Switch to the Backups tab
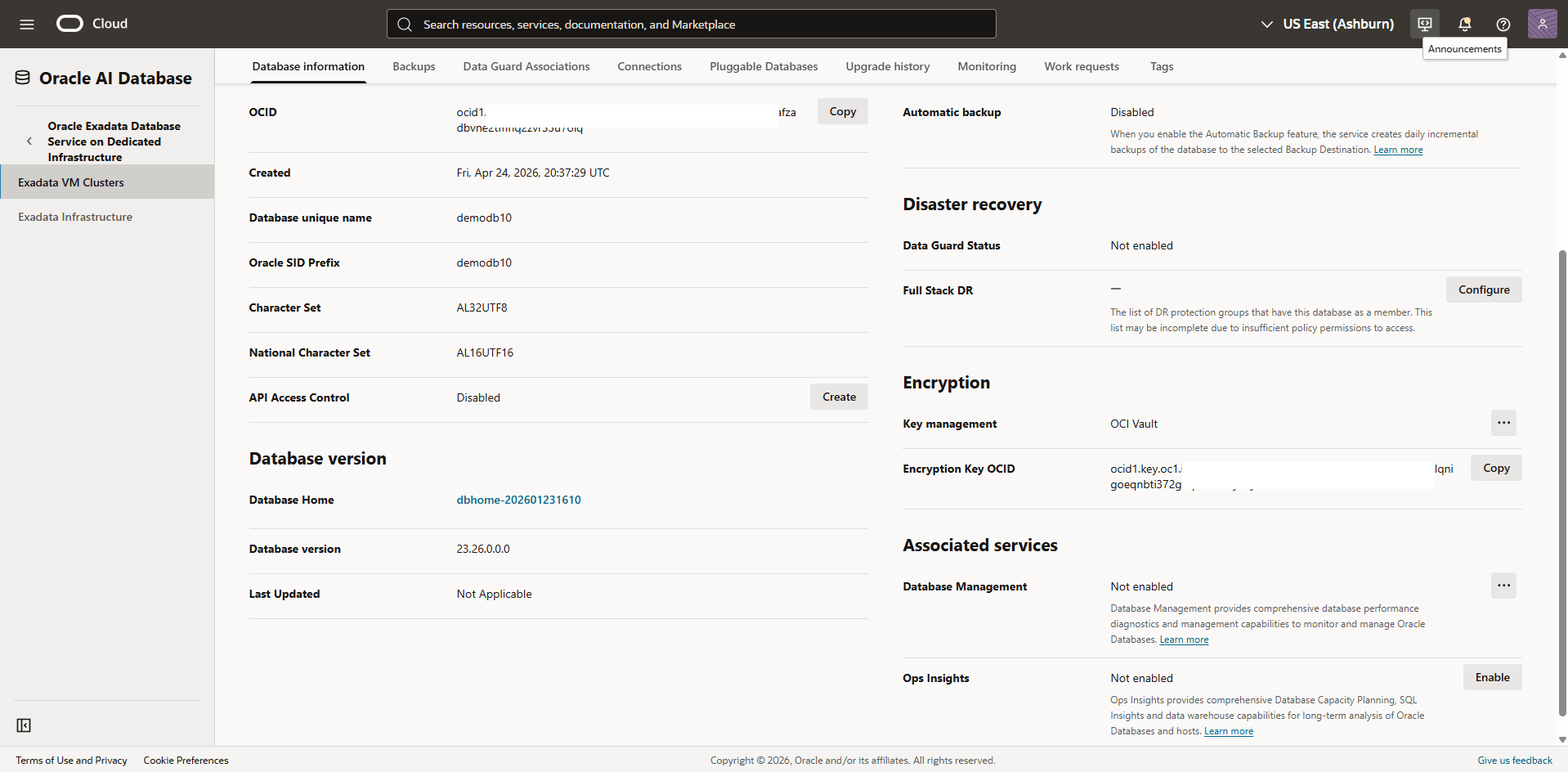Screen dimensions: 1568x772 [414, 66]
